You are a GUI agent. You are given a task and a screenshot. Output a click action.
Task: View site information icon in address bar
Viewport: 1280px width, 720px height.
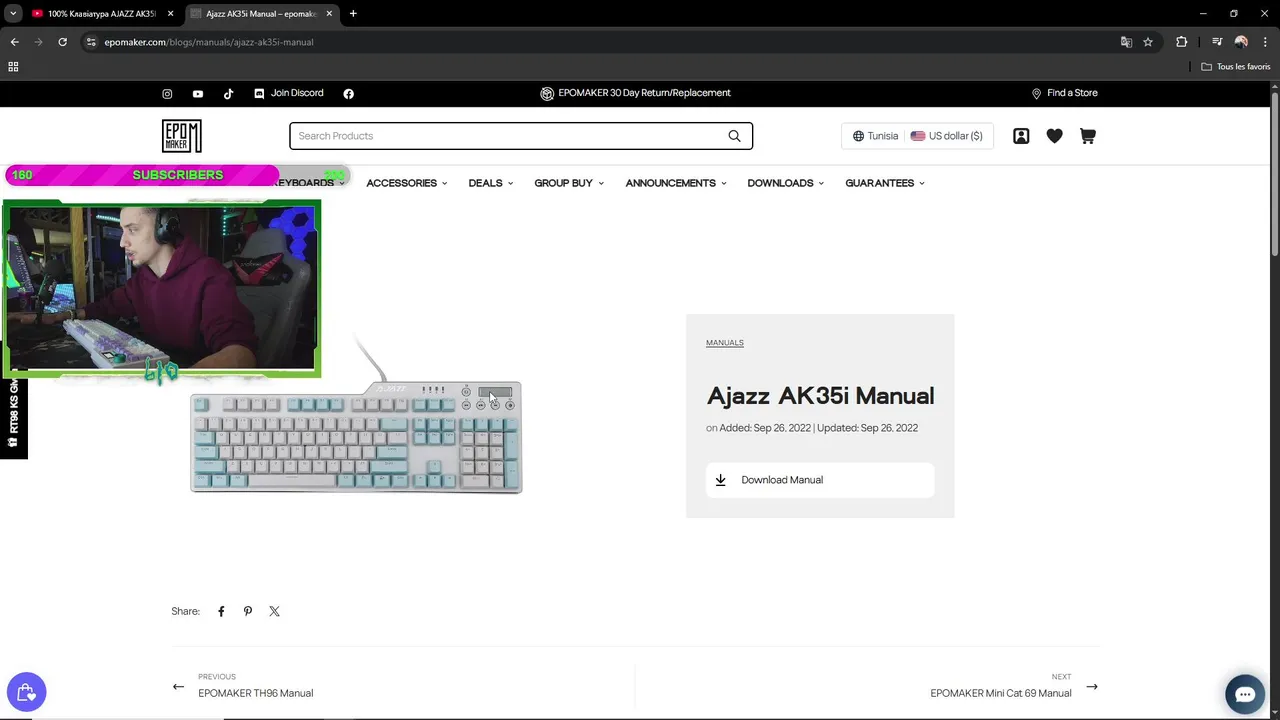pyautogui.click(x=91, y=42)
